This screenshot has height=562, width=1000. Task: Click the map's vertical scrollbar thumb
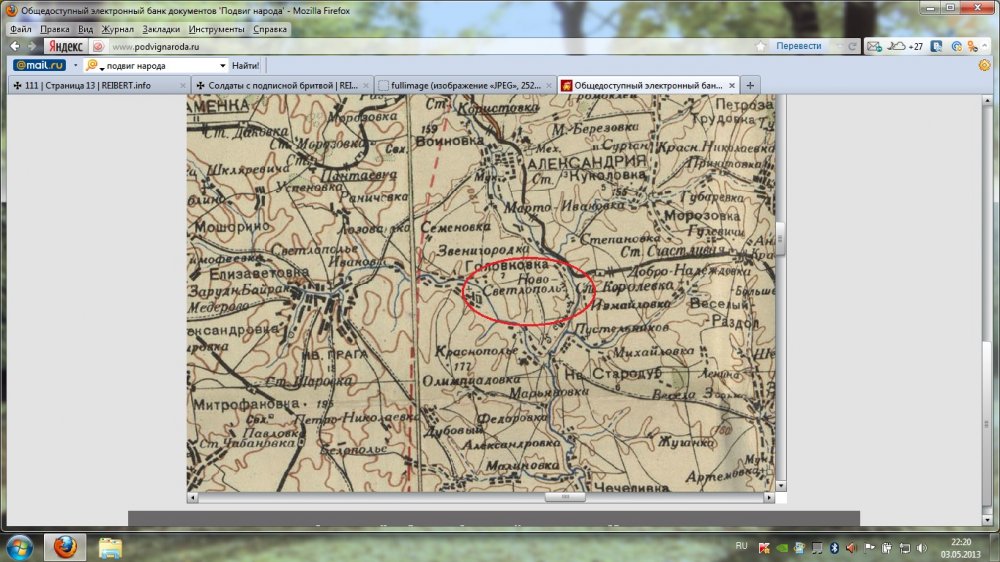780,239
